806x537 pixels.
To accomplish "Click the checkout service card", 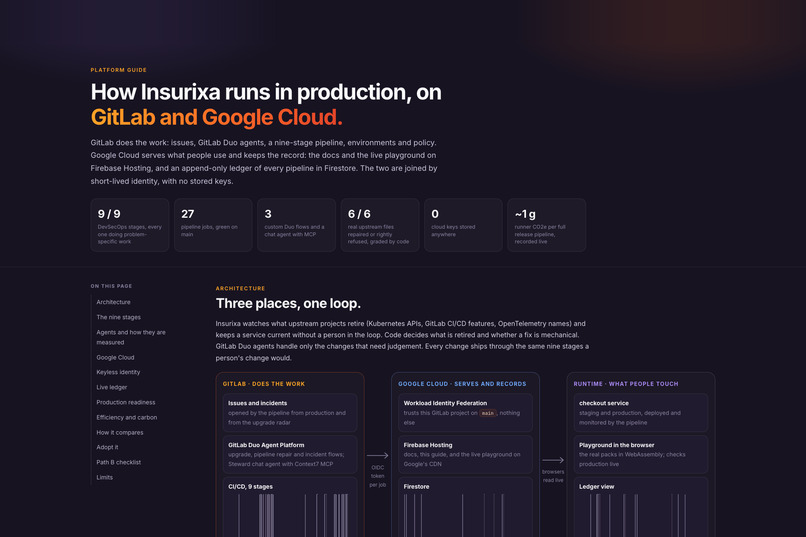I will click(x=640, y=413).
